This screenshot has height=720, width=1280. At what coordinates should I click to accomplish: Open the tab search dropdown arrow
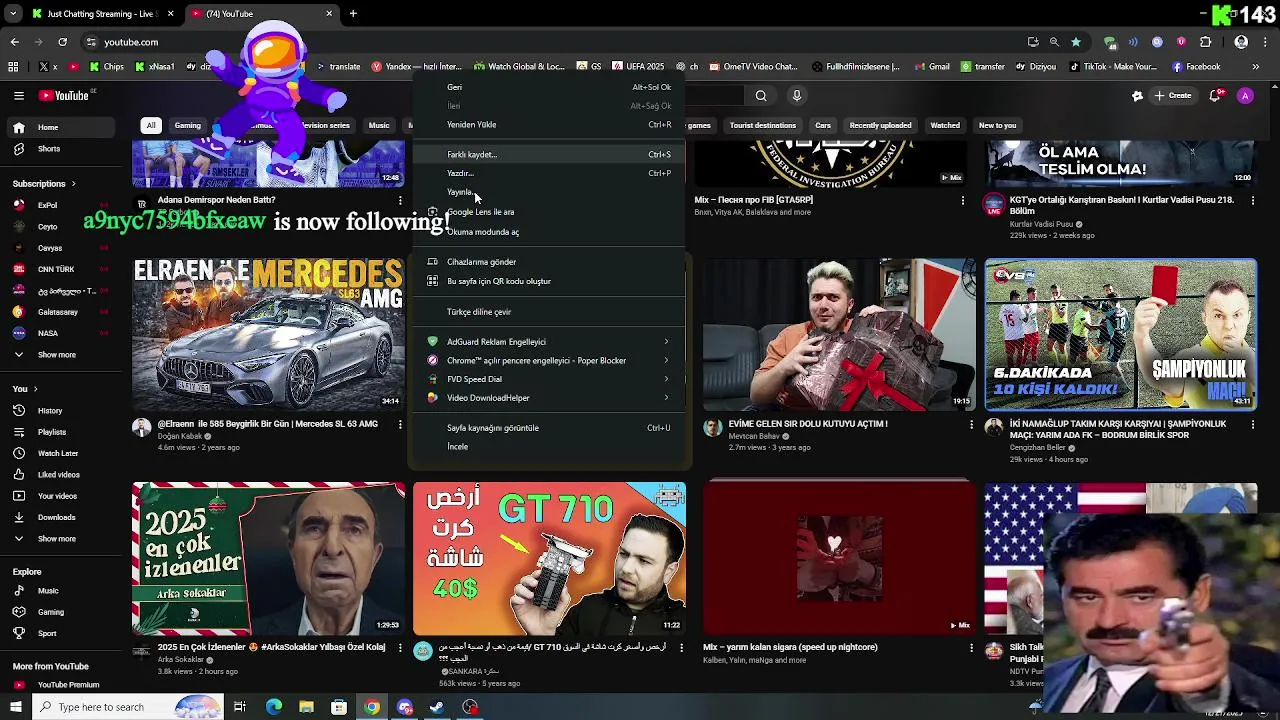tap(13, 14)
